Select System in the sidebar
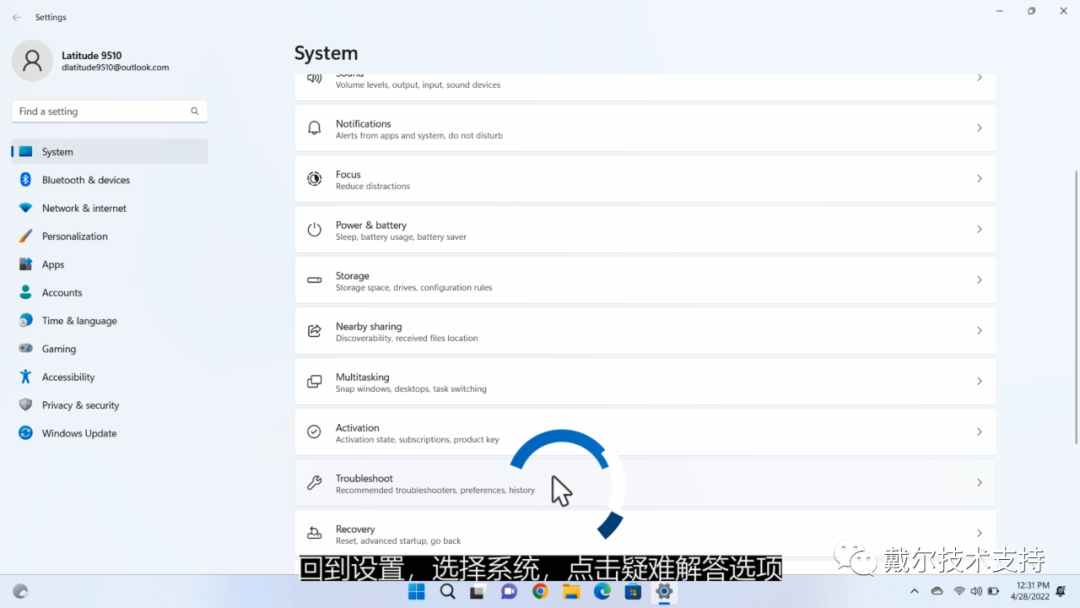 [x=110, y=151]
